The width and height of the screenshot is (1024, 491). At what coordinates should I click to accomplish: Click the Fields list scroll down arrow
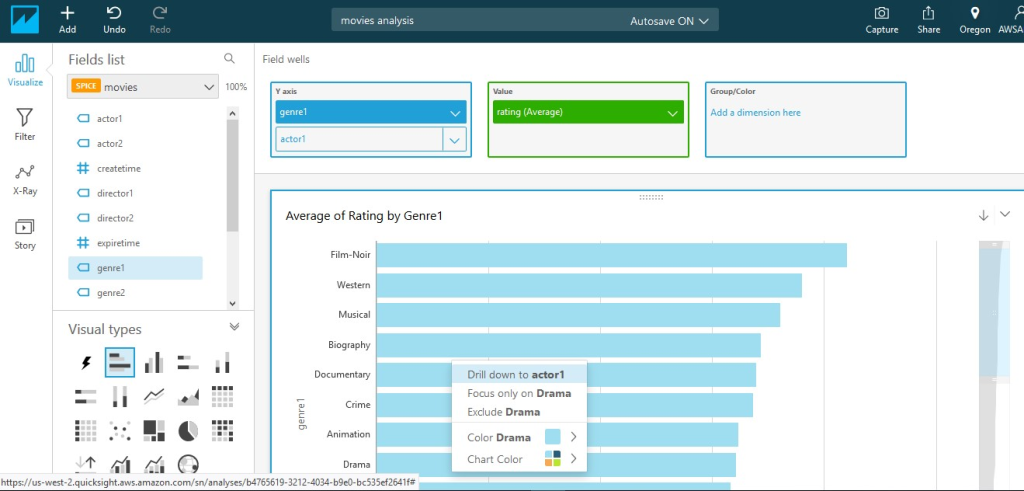pos(233,304)
